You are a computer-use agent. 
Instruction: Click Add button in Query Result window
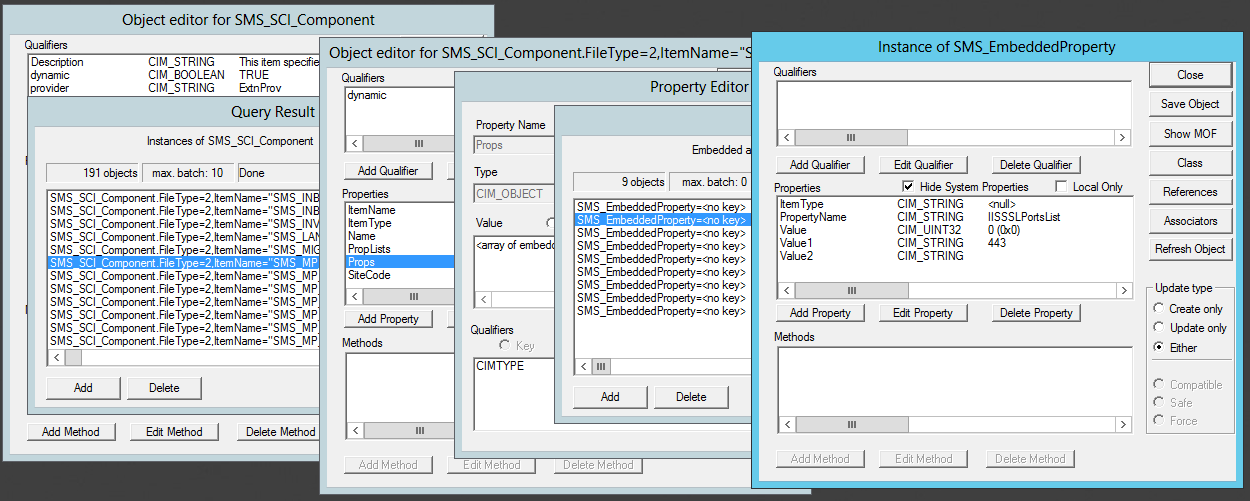pos(83,388)
